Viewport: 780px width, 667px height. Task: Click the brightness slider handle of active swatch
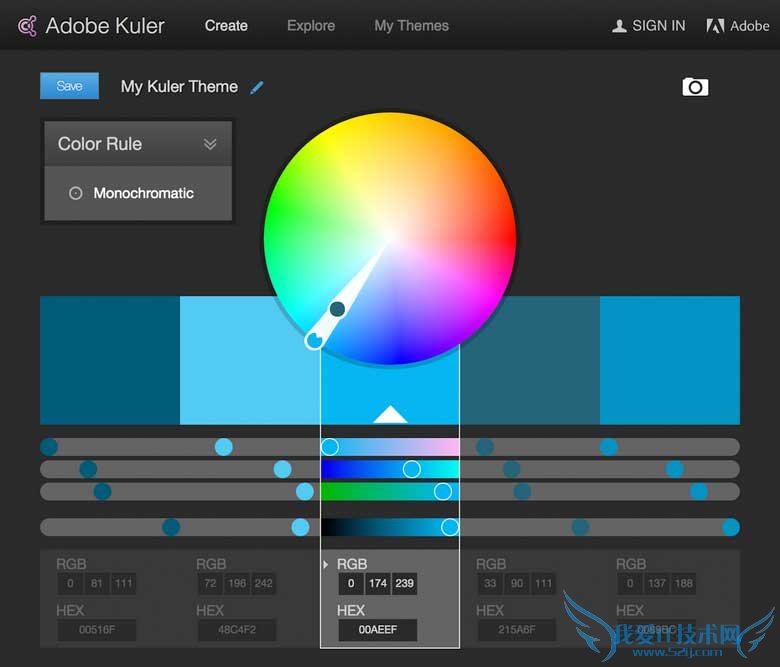pos(450,527)
